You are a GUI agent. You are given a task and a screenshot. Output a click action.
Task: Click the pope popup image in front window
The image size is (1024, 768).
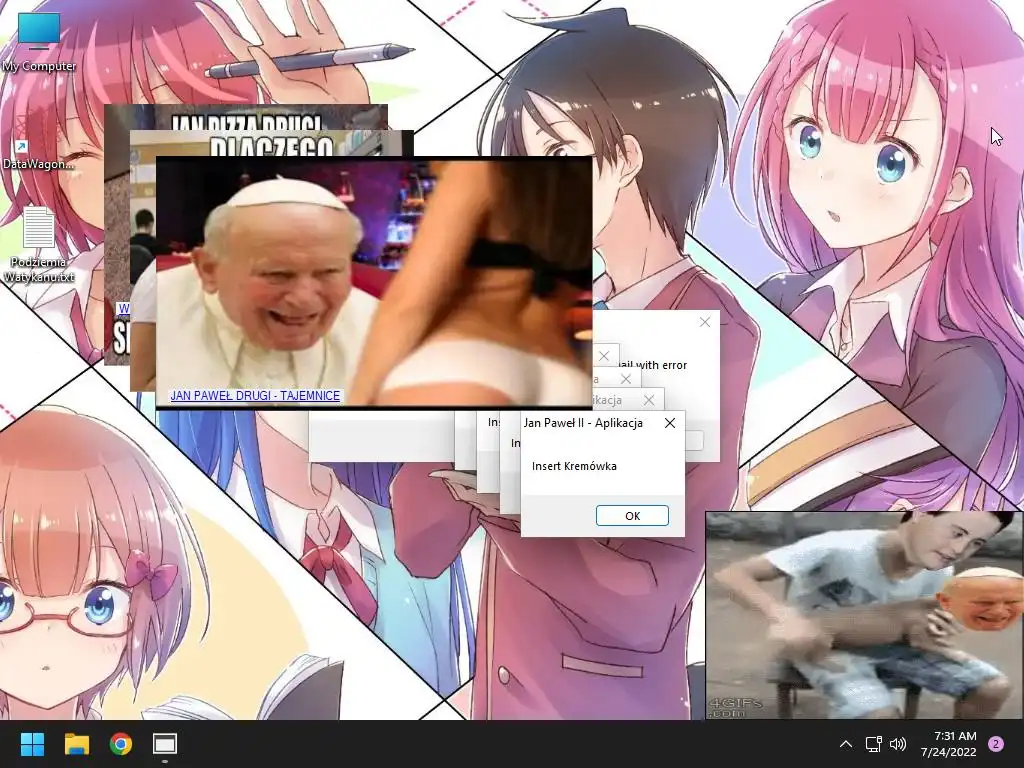[374, 282]
